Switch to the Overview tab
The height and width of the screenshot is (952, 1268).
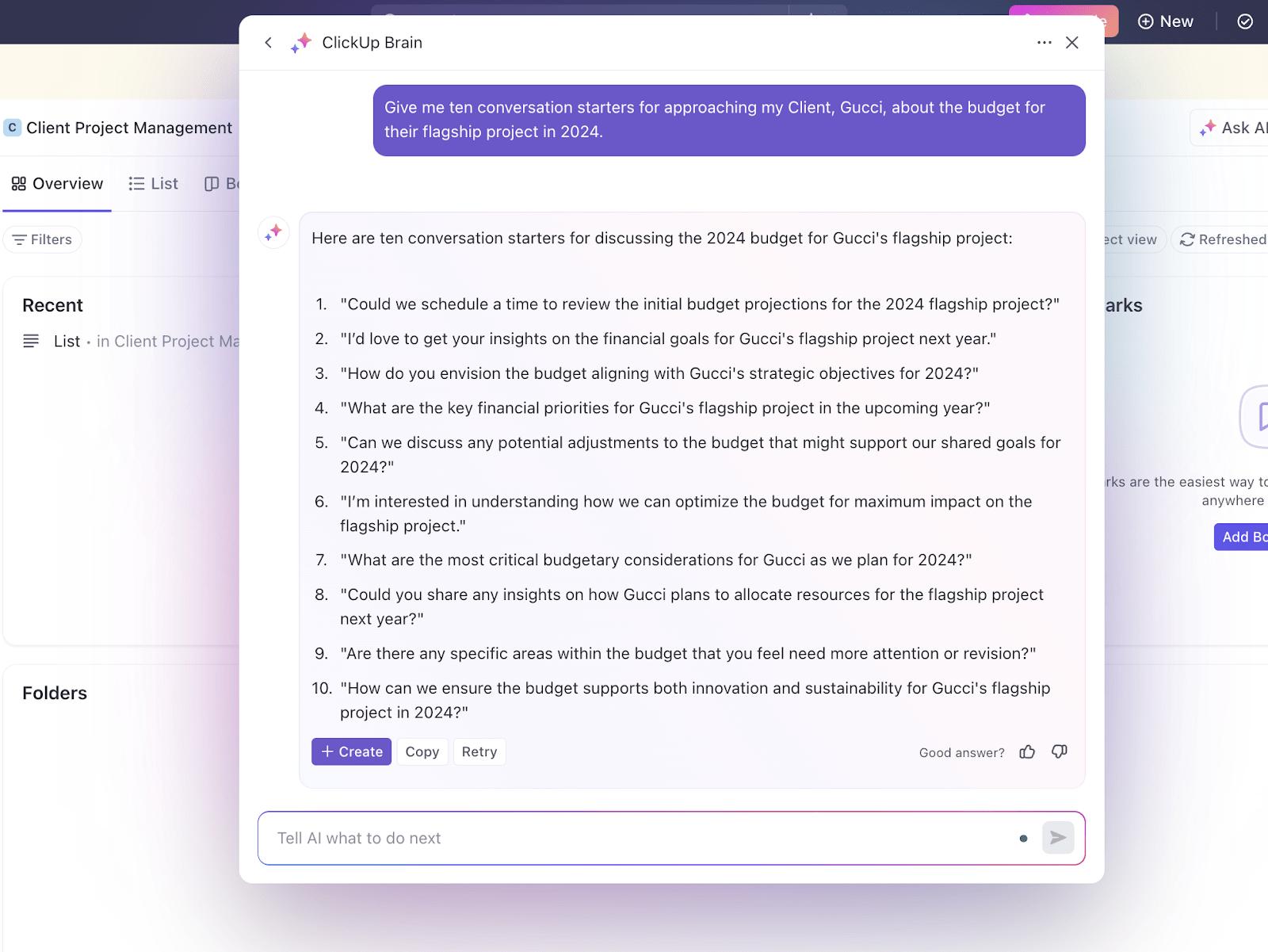click(57, 184)
